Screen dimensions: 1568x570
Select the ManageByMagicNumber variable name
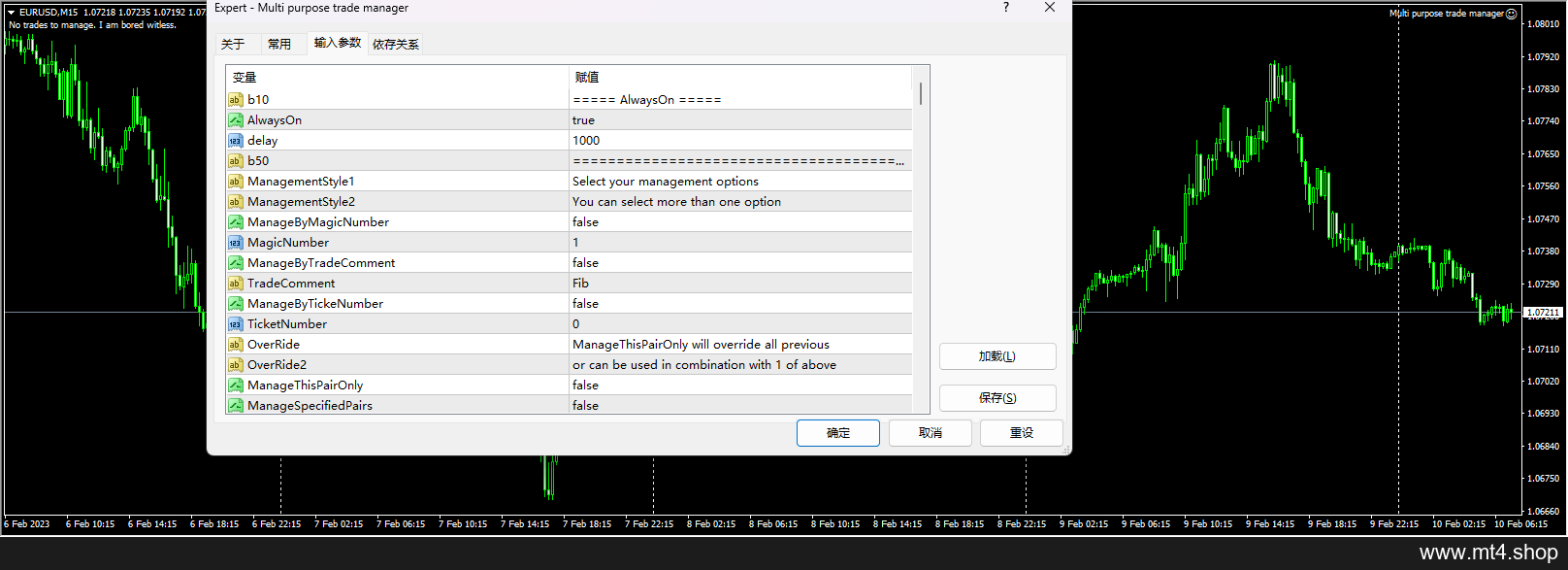click(x=318, y=222)
